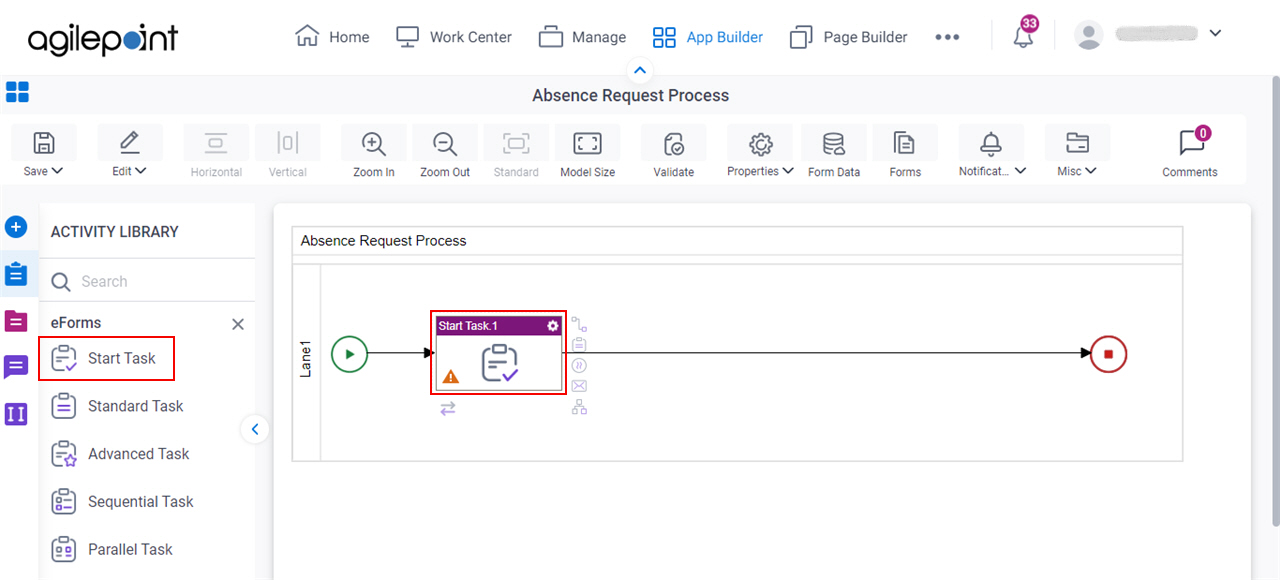The image size is (1280, 580).
Task: Collapse the Activity Library panel with left chevron
Action: pyautogui.click(x=255, y=429)
